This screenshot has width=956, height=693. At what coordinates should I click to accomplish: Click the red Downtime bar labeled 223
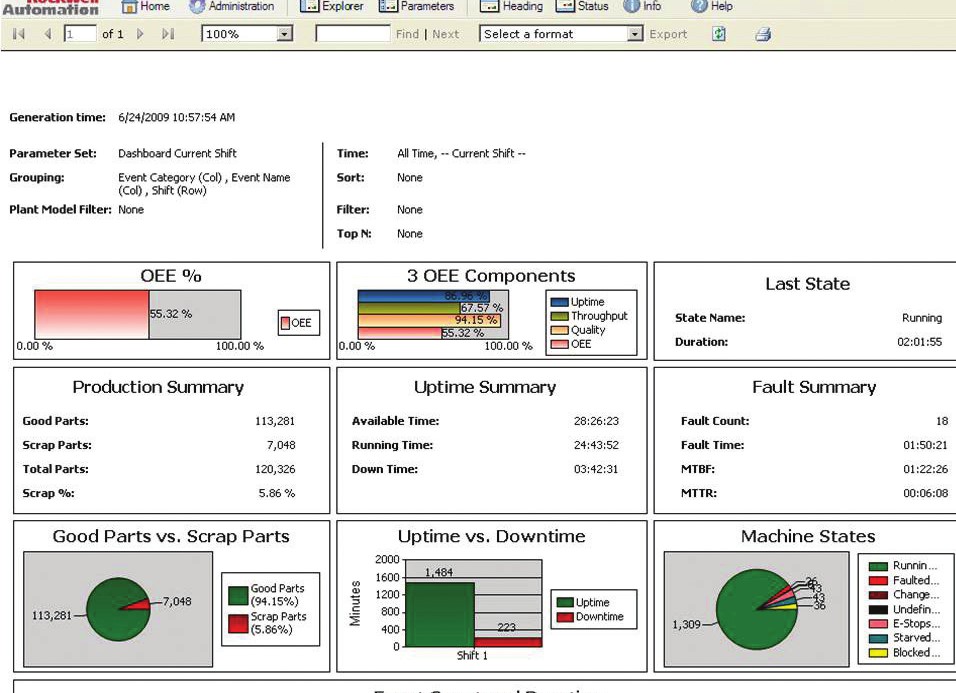(508, 642)
